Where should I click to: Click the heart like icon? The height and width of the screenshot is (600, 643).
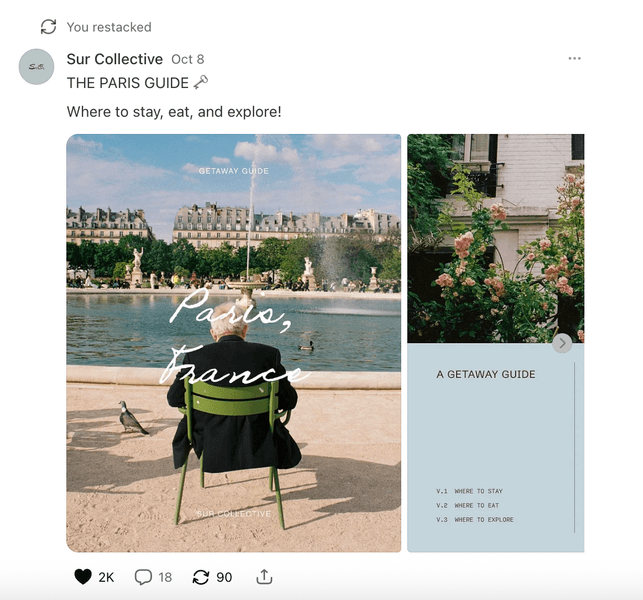click(83, 577)
